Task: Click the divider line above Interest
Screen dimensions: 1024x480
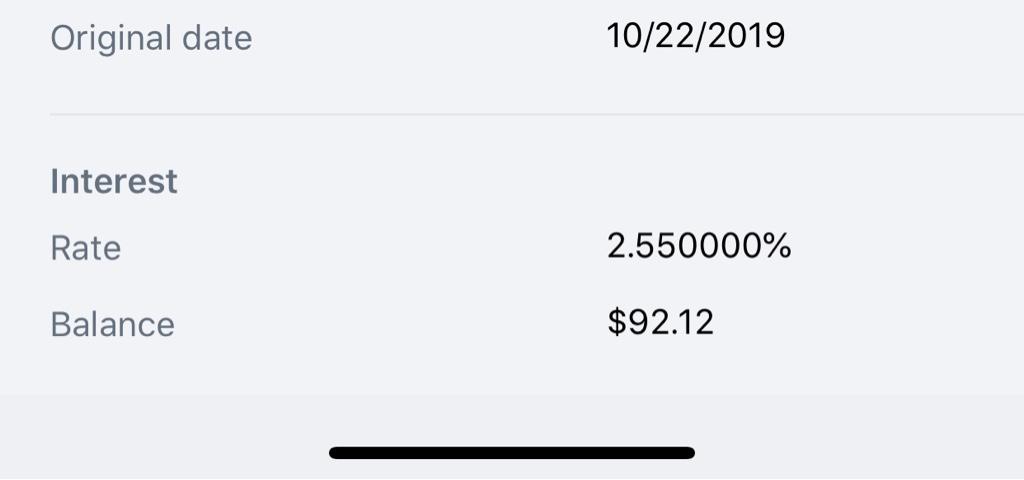Action: tap(536, 115)
